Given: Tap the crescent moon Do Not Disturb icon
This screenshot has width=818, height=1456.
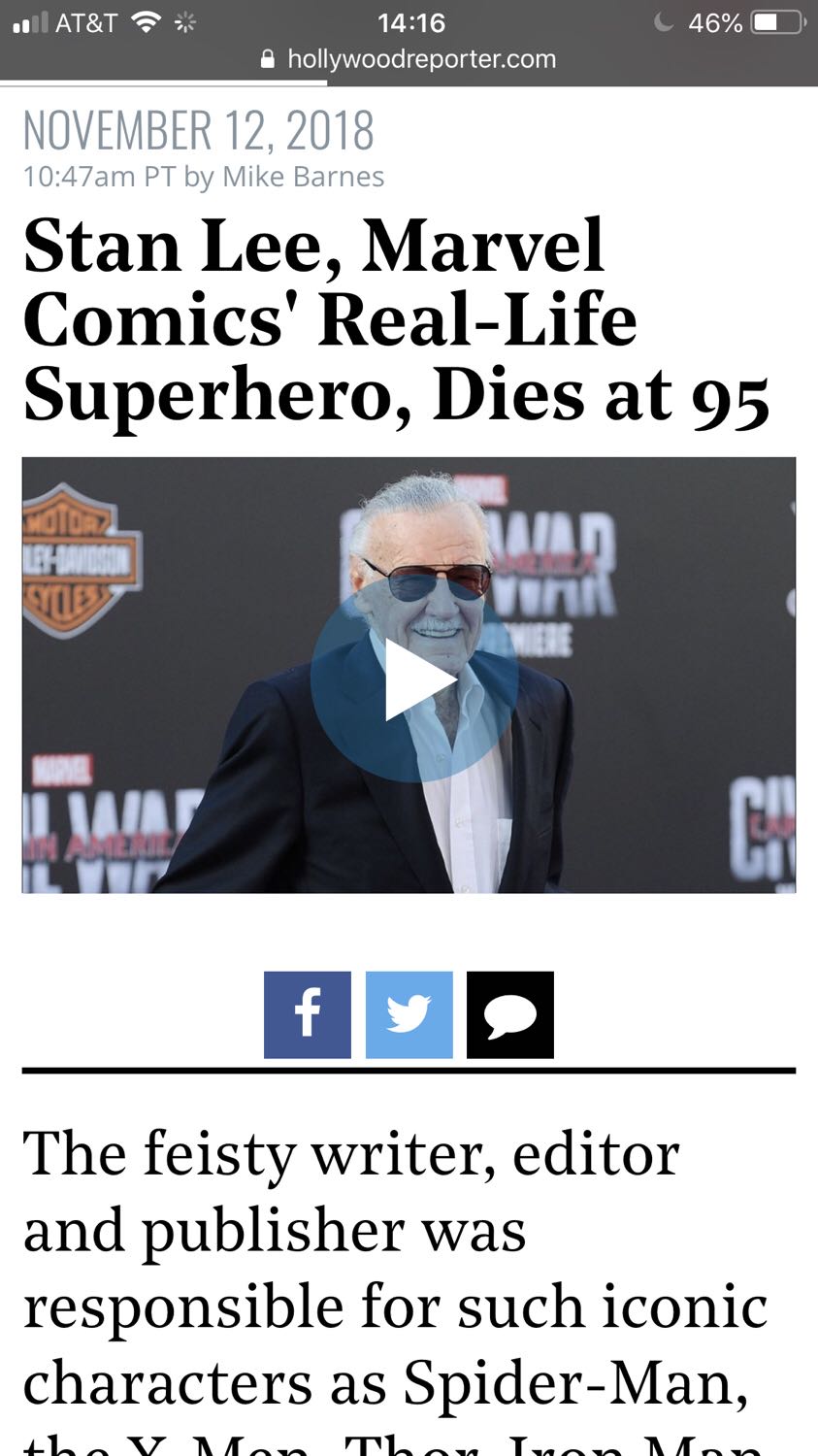Looking at the screenshot, I should [x=664, y=22].
